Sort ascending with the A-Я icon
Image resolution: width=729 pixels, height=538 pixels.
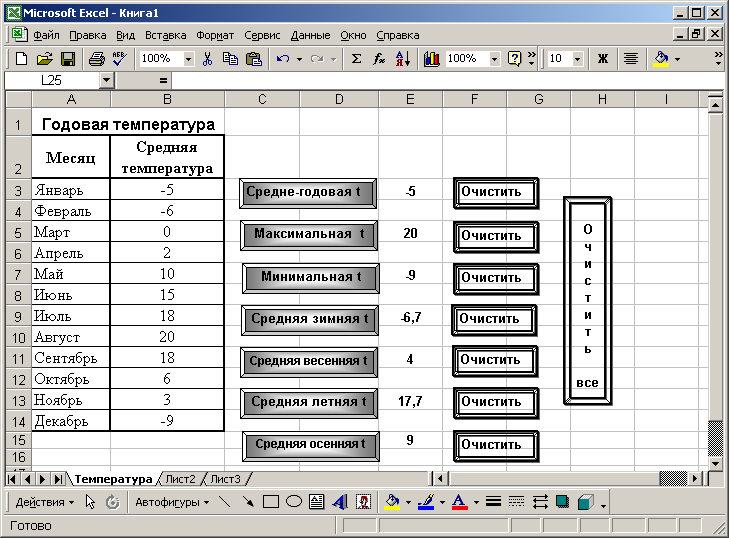coord(403,59)
